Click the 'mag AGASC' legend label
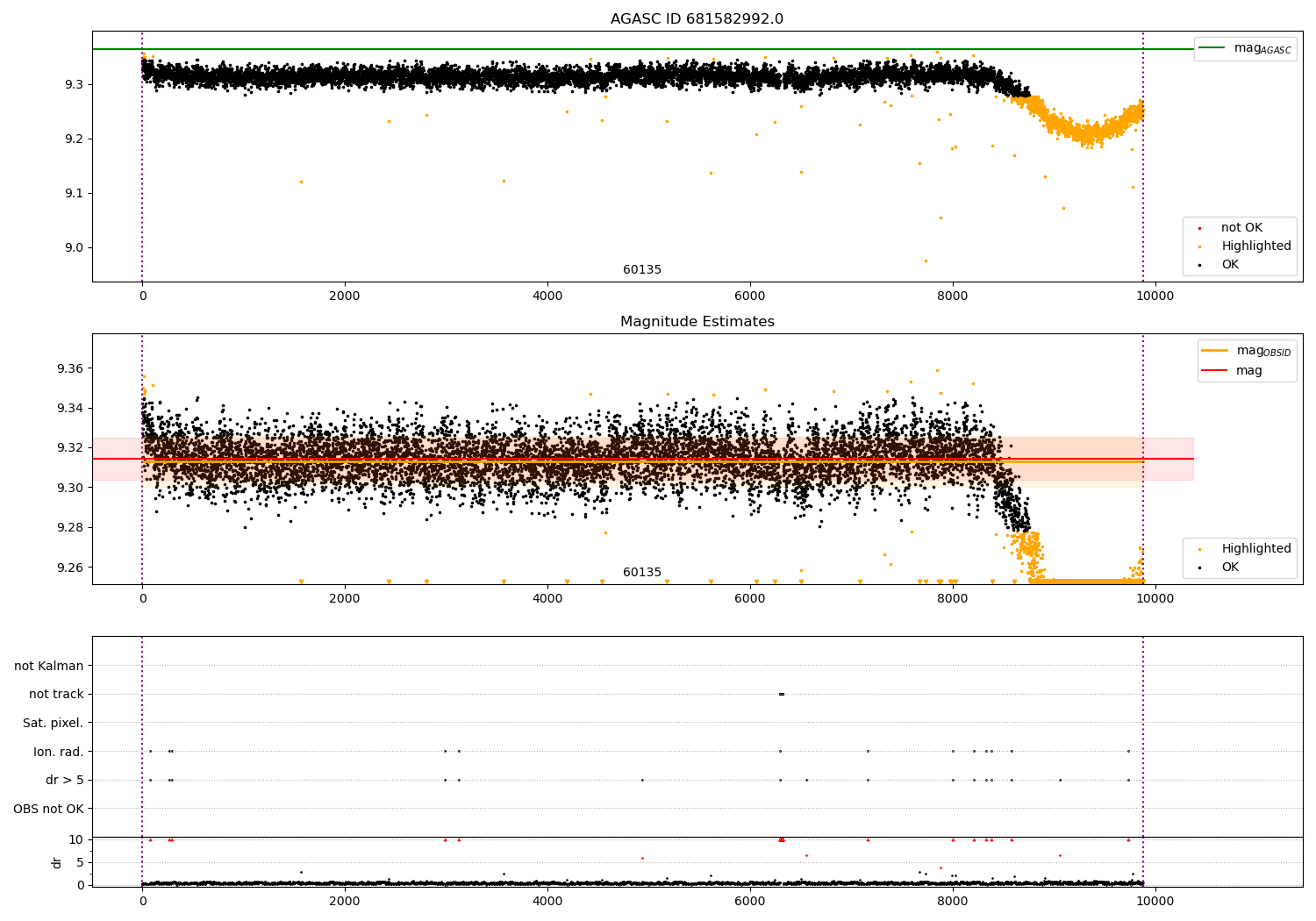The width and height of the screenshot is (1316, 921). coord(1262,49)
